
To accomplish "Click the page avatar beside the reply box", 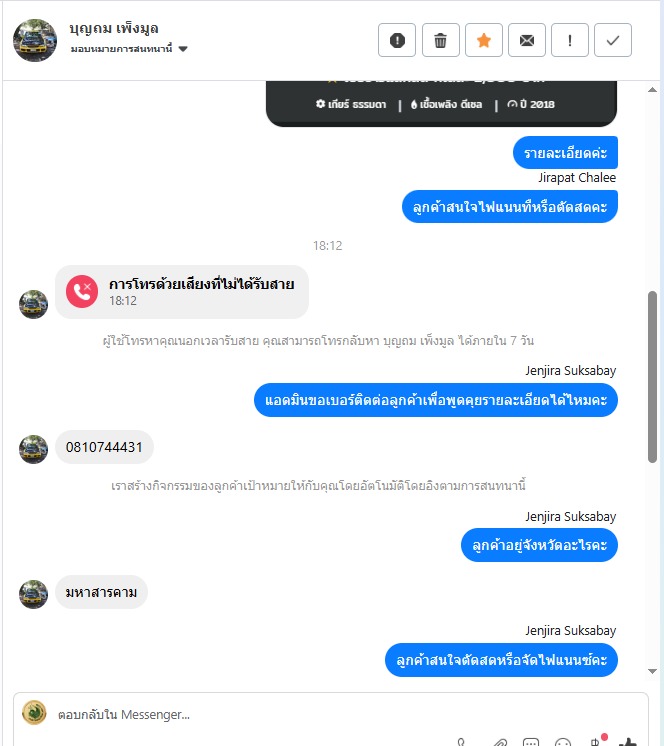I will (x=34, y=712).
